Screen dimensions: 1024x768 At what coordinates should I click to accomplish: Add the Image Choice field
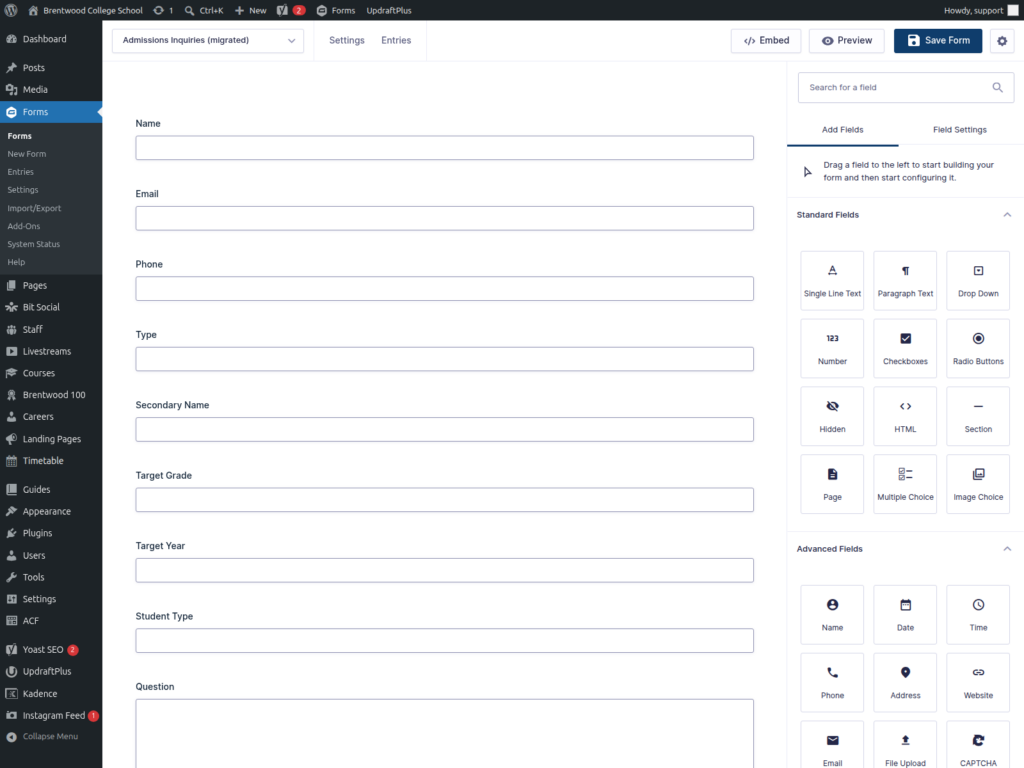[978, 484]
